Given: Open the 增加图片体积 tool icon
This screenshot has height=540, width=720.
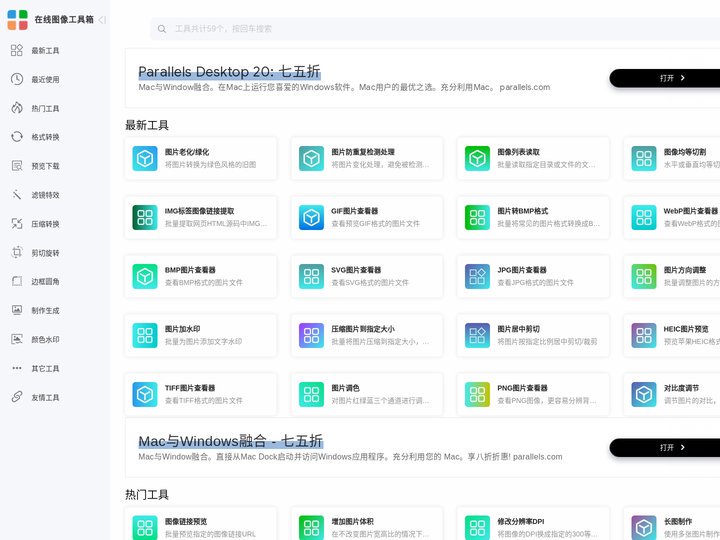Looking at the screenshot, I should point(311,528).
